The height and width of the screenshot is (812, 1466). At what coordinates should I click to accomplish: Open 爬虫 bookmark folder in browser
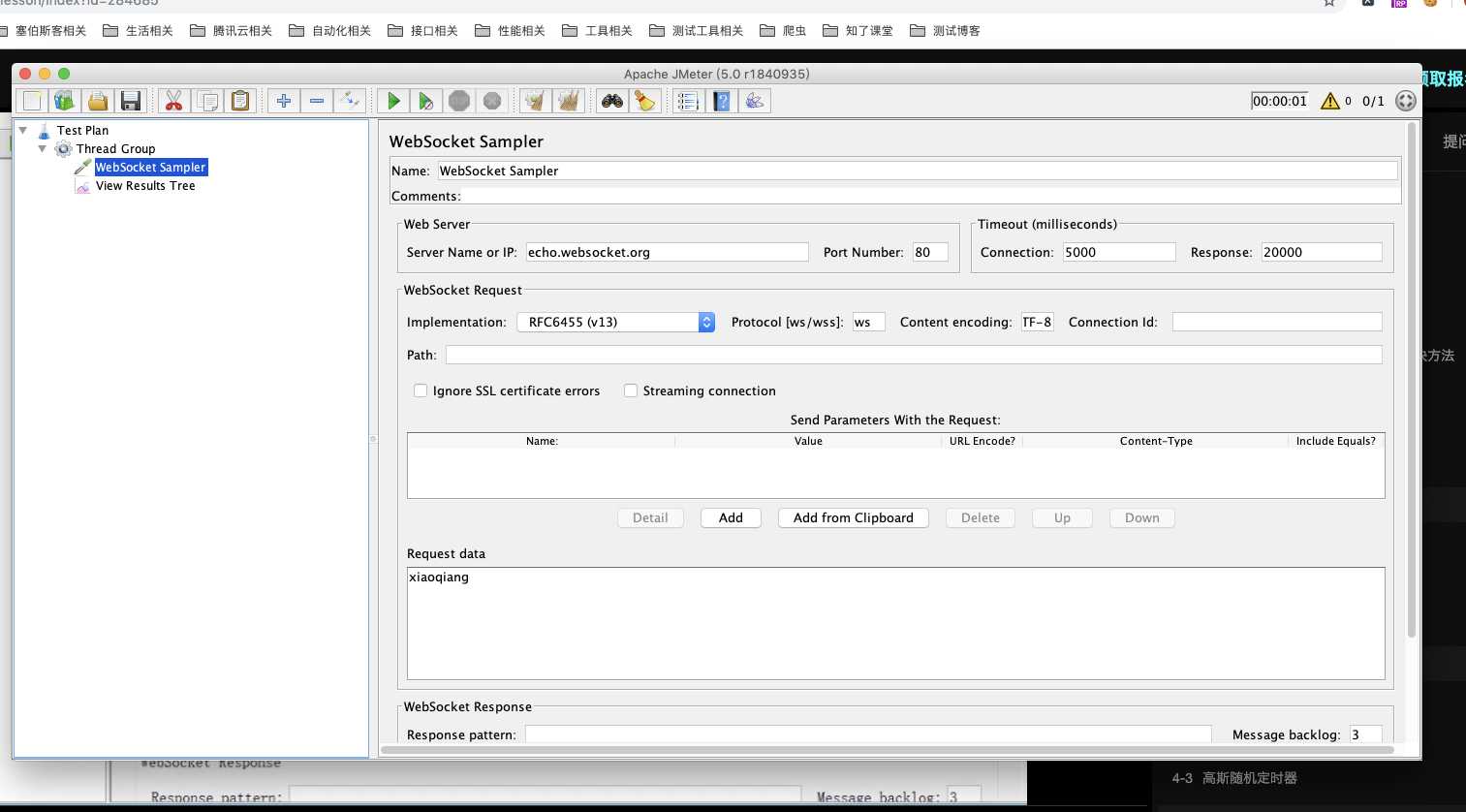click(x=783, y=31)
